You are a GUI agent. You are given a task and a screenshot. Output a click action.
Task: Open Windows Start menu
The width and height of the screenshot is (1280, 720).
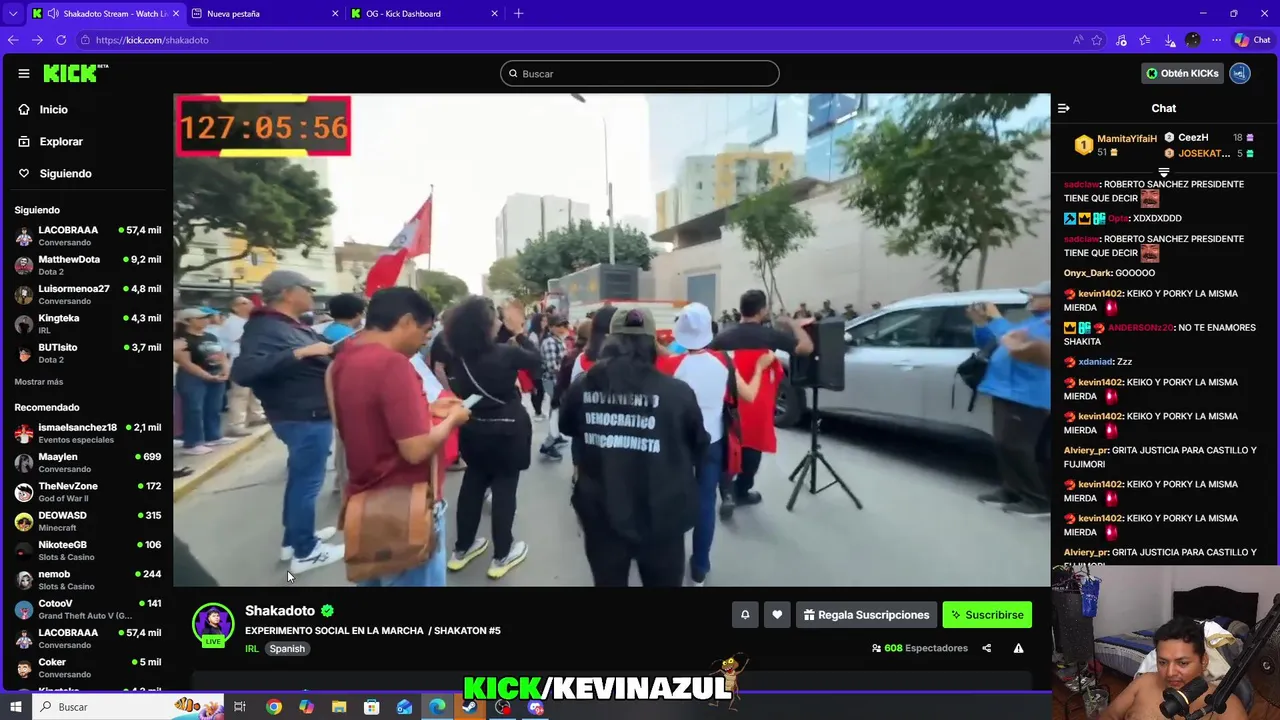[x=15, y=707]
